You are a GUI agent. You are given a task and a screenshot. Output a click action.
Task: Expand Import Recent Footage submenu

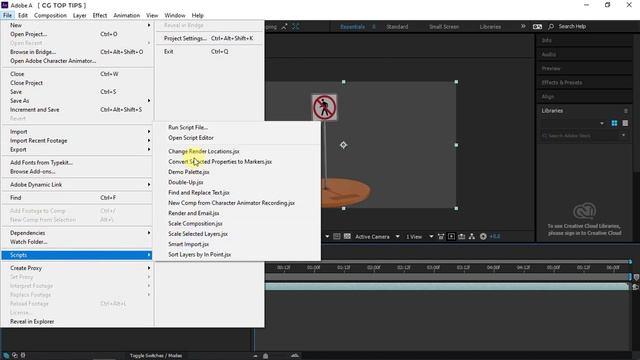pyautogui.click(x=77, y=140)
